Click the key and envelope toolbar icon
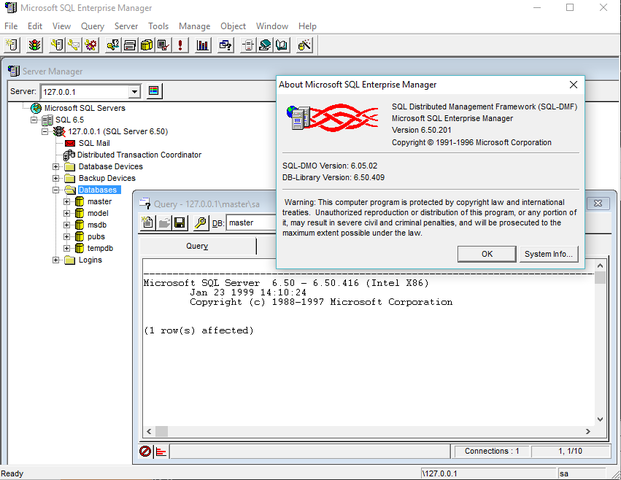This screenshot has width=621, height=480. click(74, 45)
